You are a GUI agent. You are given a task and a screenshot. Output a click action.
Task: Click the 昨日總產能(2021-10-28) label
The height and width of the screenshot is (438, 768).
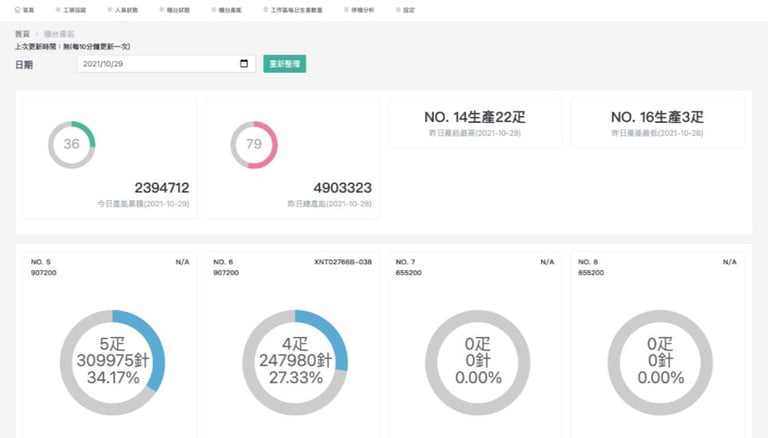[329, 204]
